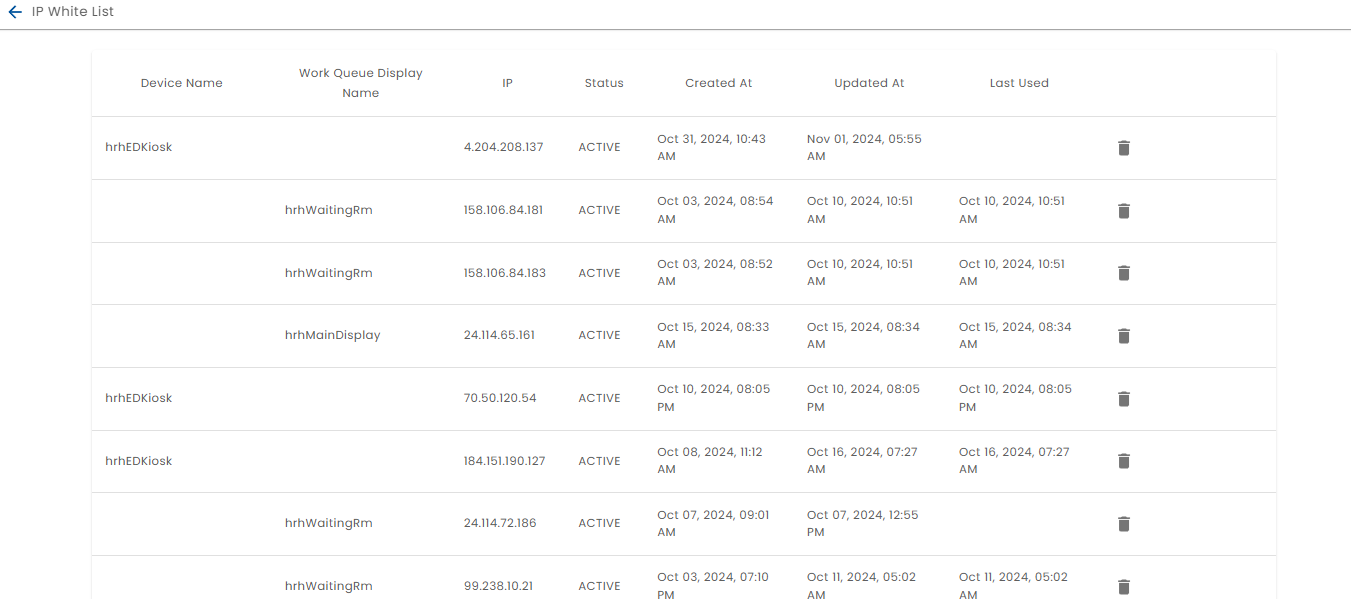
Task: Click the IP address 4.204.208.137
Action: pyautogui.click(x=503, y=147)
